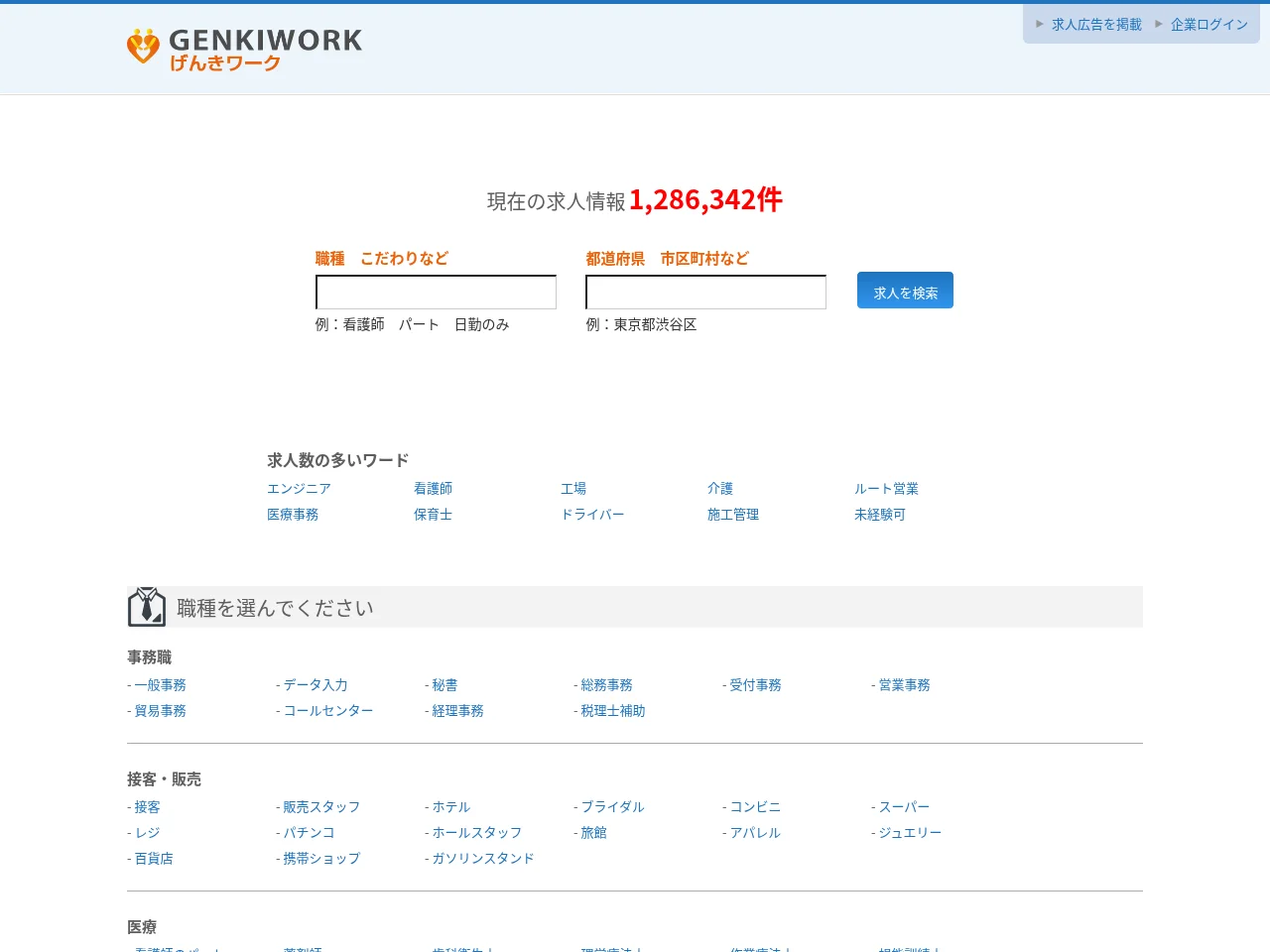The image size is (1270, 952).
Task: Open コンビニ job category
Action: pyautogui.click(x=755, y=807)
